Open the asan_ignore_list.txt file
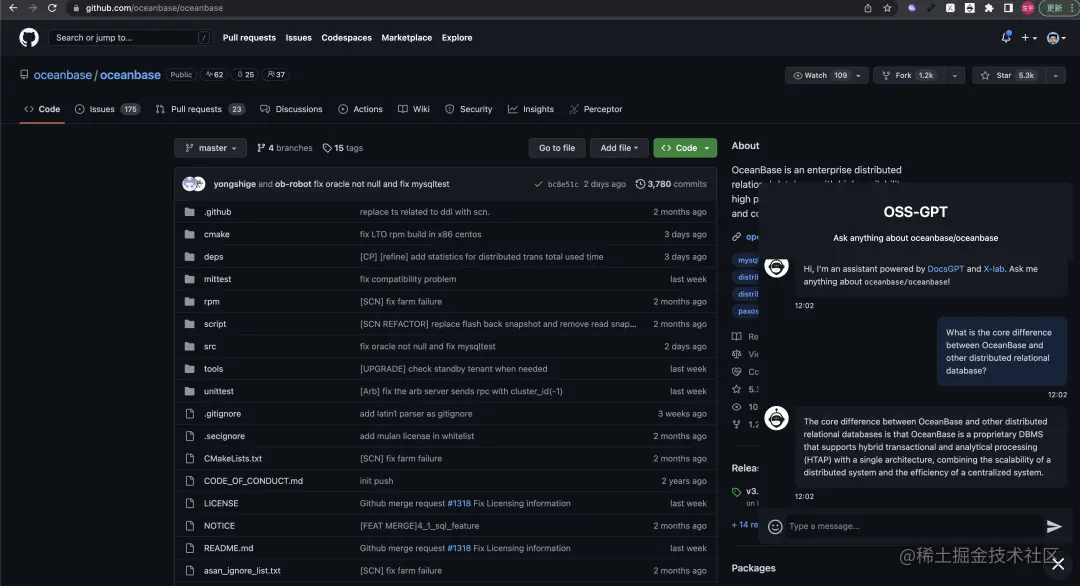 242,571
